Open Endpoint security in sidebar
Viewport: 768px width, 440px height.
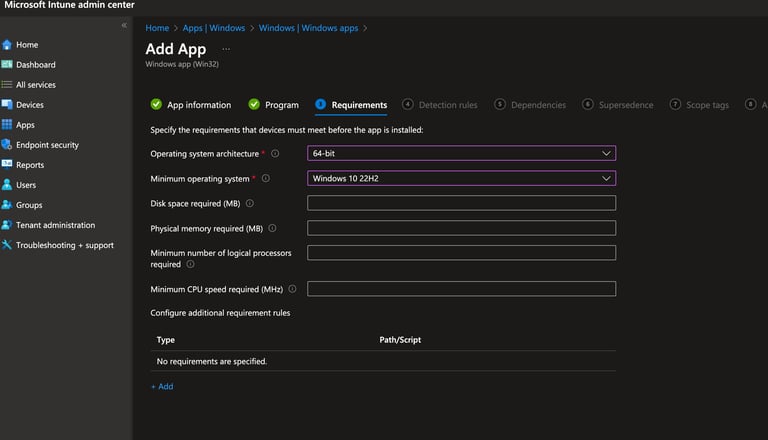(47, 145)
